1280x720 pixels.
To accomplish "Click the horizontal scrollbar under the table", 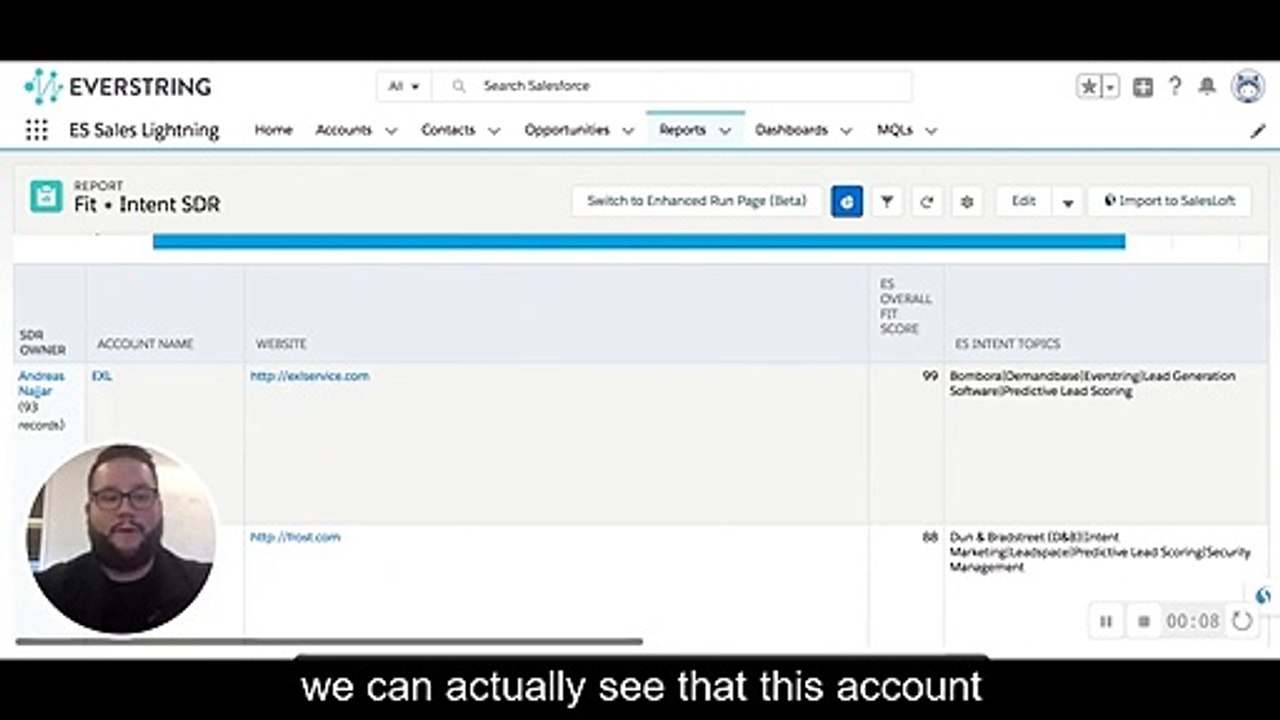I will [329, 642].
